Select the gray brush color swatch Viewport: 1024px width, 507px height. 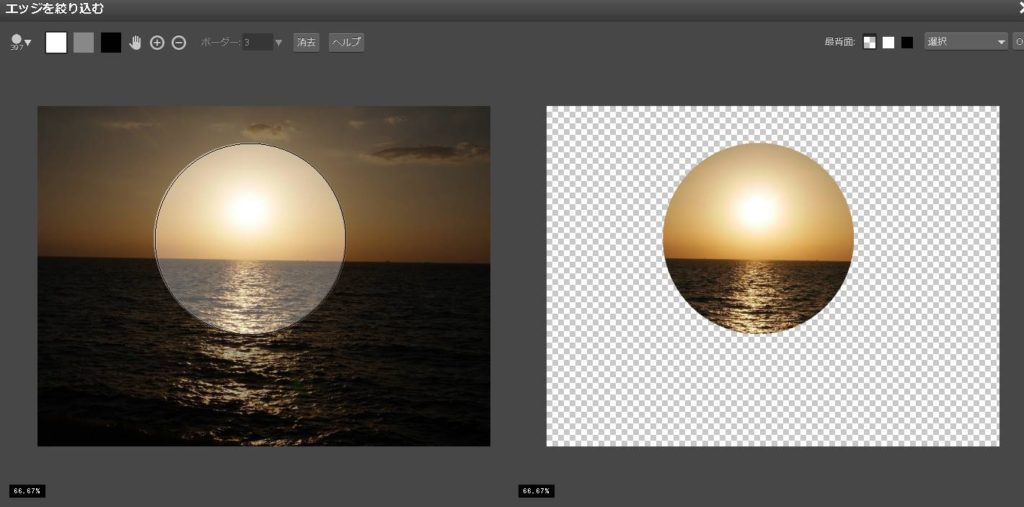coord(84,42)
